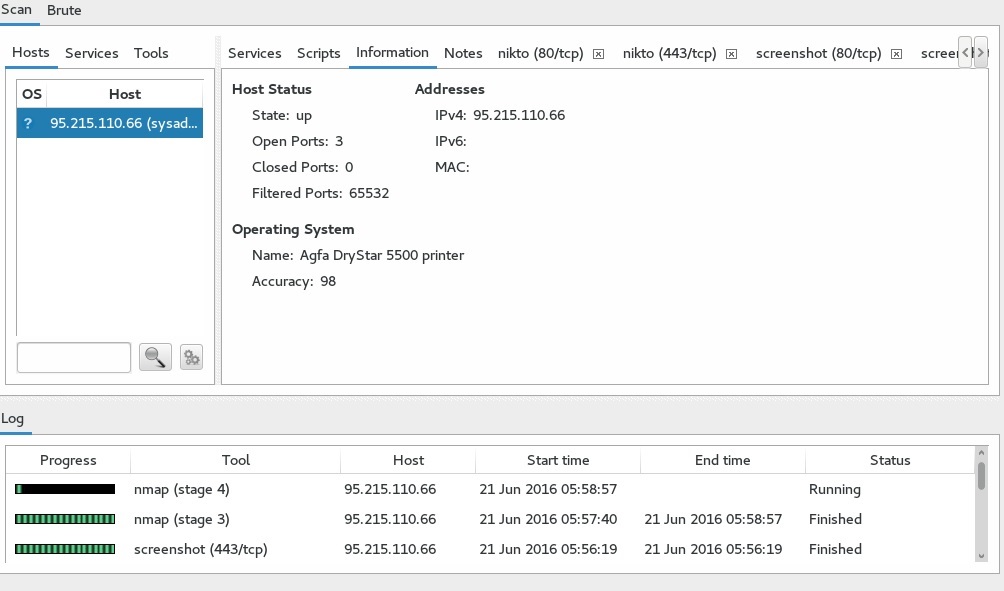Image resolution: width=1004 pixels, height=591 pixels.
Task: Sort the log by the Progress column
Action: coord(68,460)
